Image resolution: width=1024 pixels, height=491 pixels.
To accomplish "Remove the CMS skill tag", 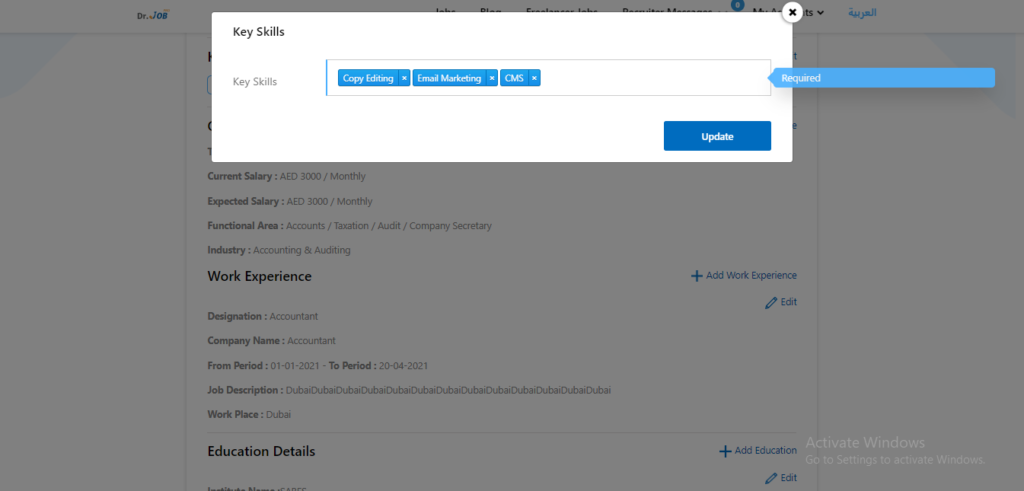I will coord(534,78).
